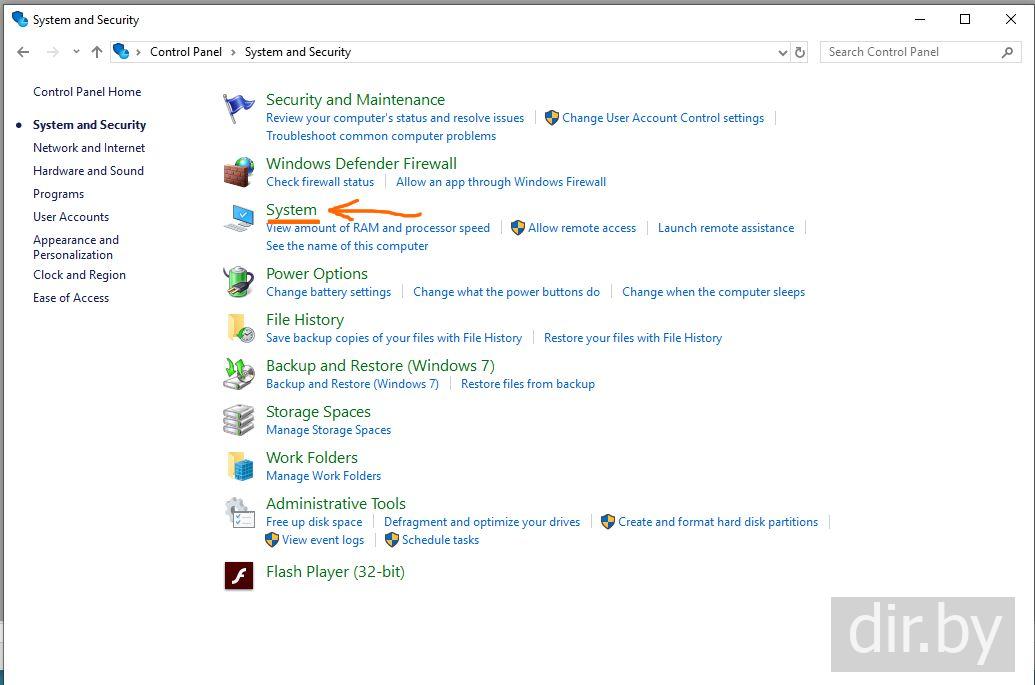
Task: Open Flash Player (32-bit) link
Action: tap(335, 572)
